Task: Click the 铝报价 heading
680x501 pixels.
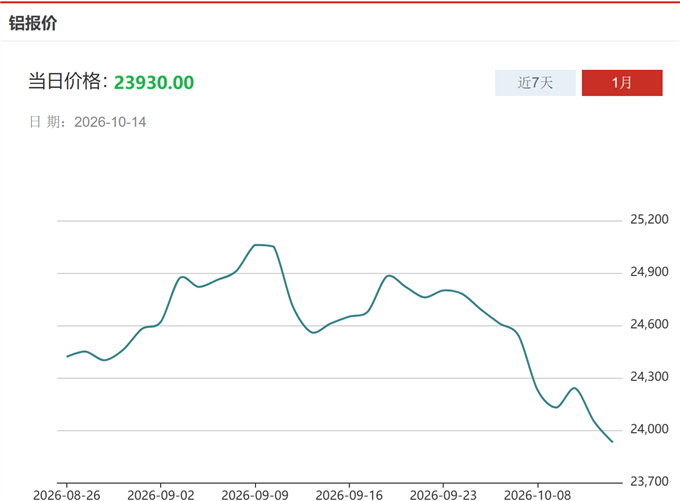Action: 33,23
